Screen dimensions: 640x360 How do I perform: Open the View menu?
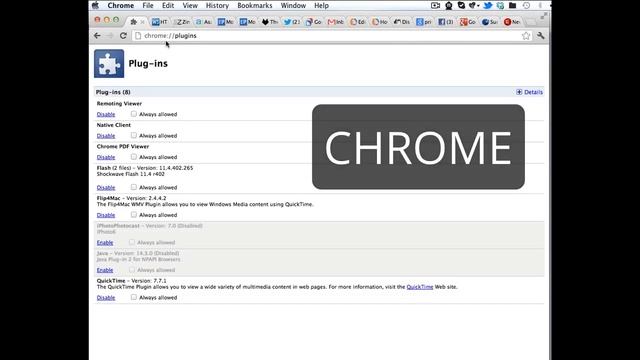pos(190,6)
